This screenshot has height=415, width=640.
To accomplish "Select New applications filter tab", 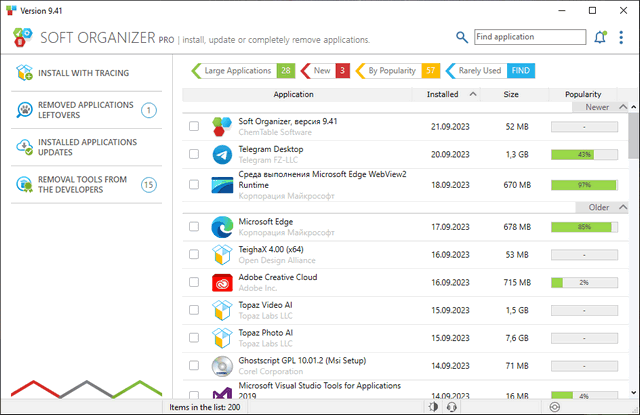I will point(325,71).
